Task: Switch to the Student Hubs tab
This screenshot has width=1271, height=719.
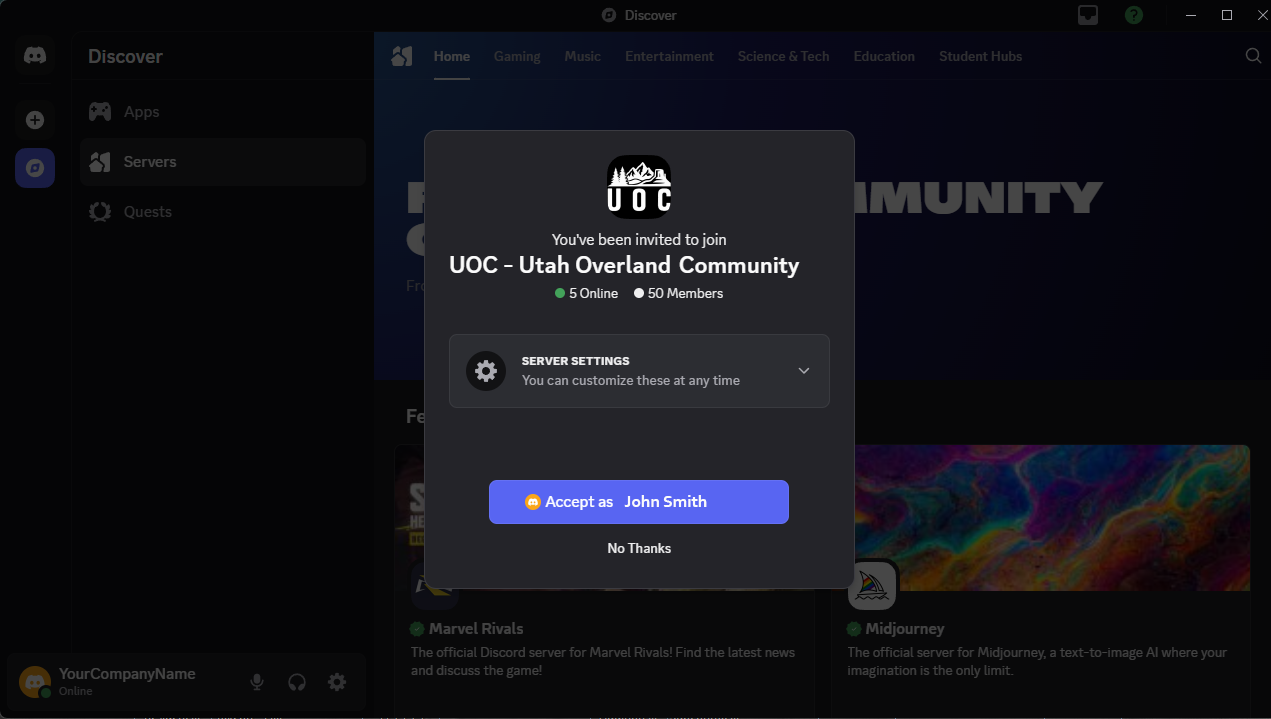Action: (980, 56)
